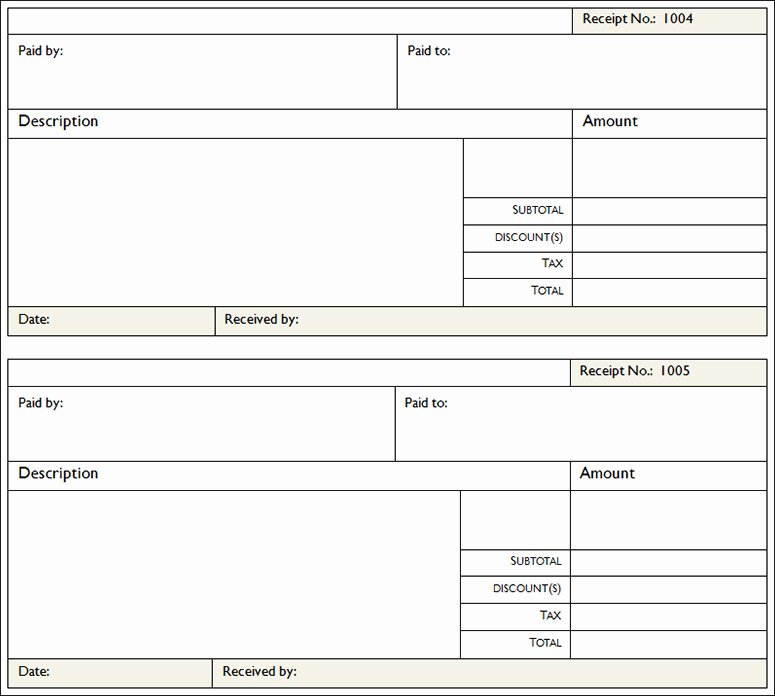The height and width of the screenshot is (696, 775).
Task: Select the Subtotal amount cell of receipt 1005
Action: 668,563
